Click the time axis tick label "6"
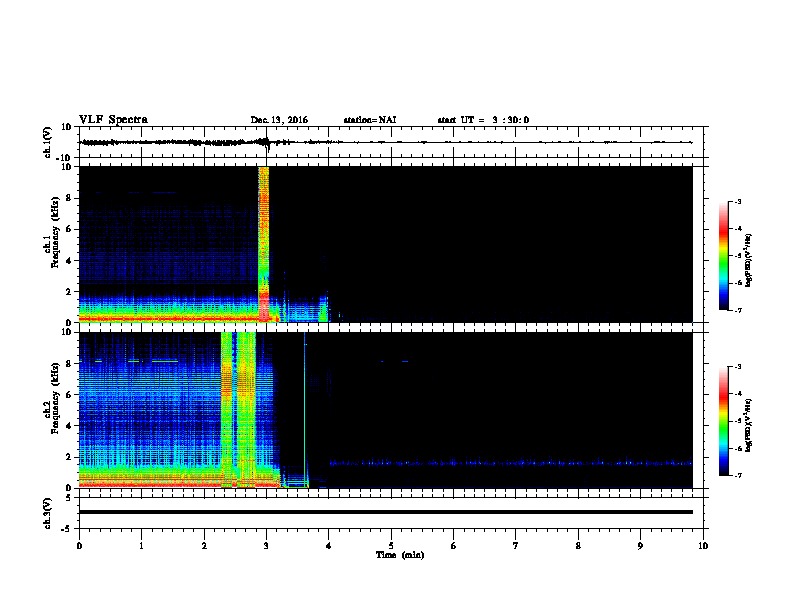The width and height of the screenshot is (792, 612). 454,546
